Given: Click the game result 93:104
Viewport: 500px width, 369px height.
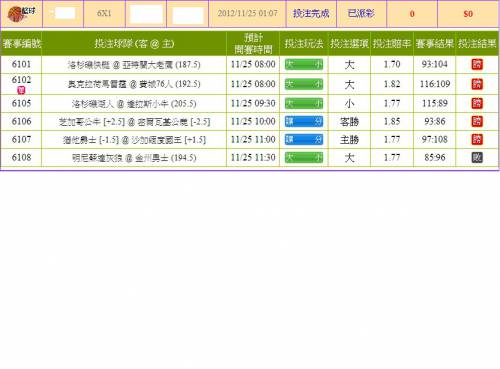Looking at the screenshot, I should coord(435,64).
